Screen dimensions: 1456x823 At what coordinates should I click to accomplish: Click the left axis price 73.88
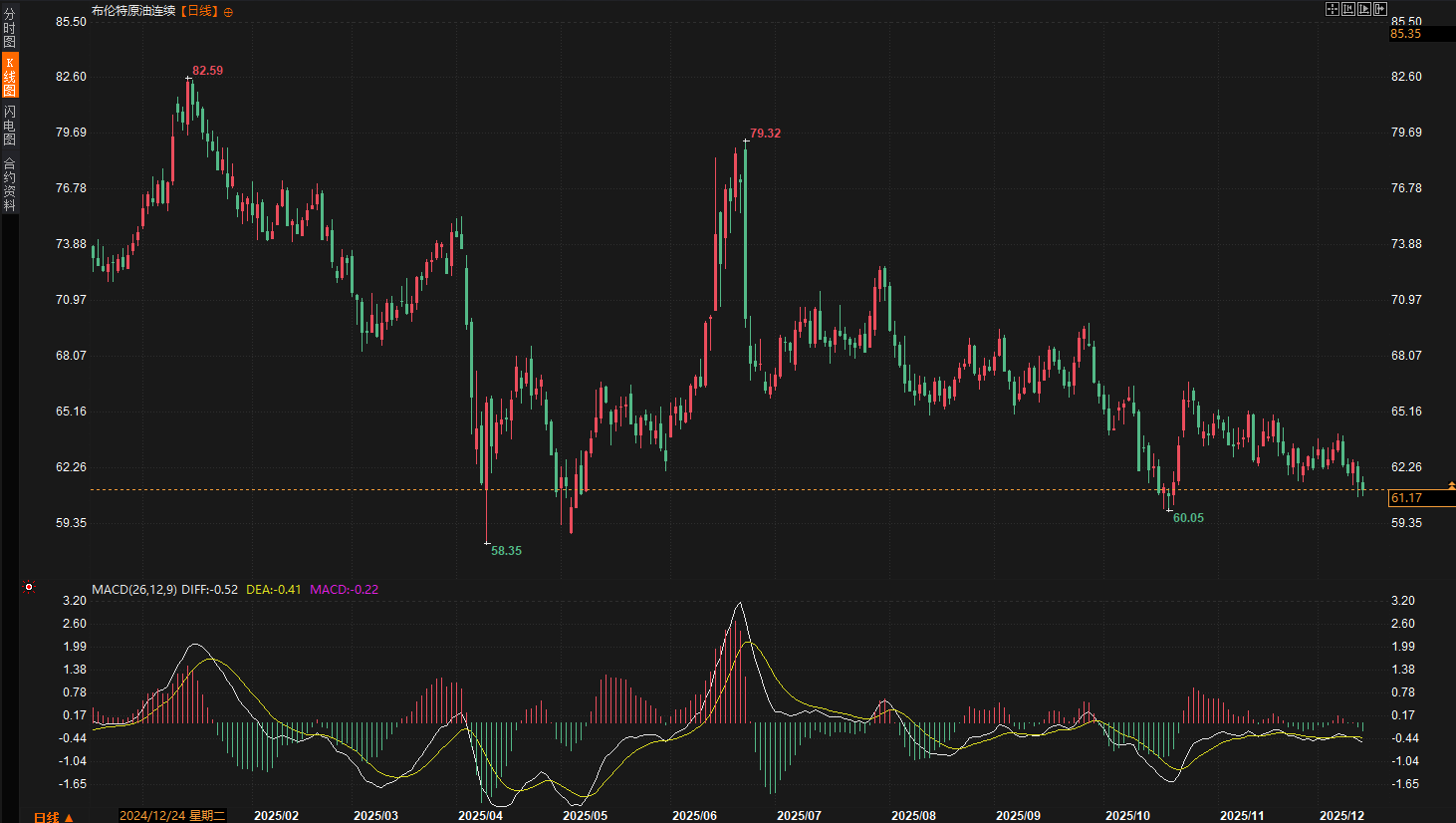click(71, 244)
